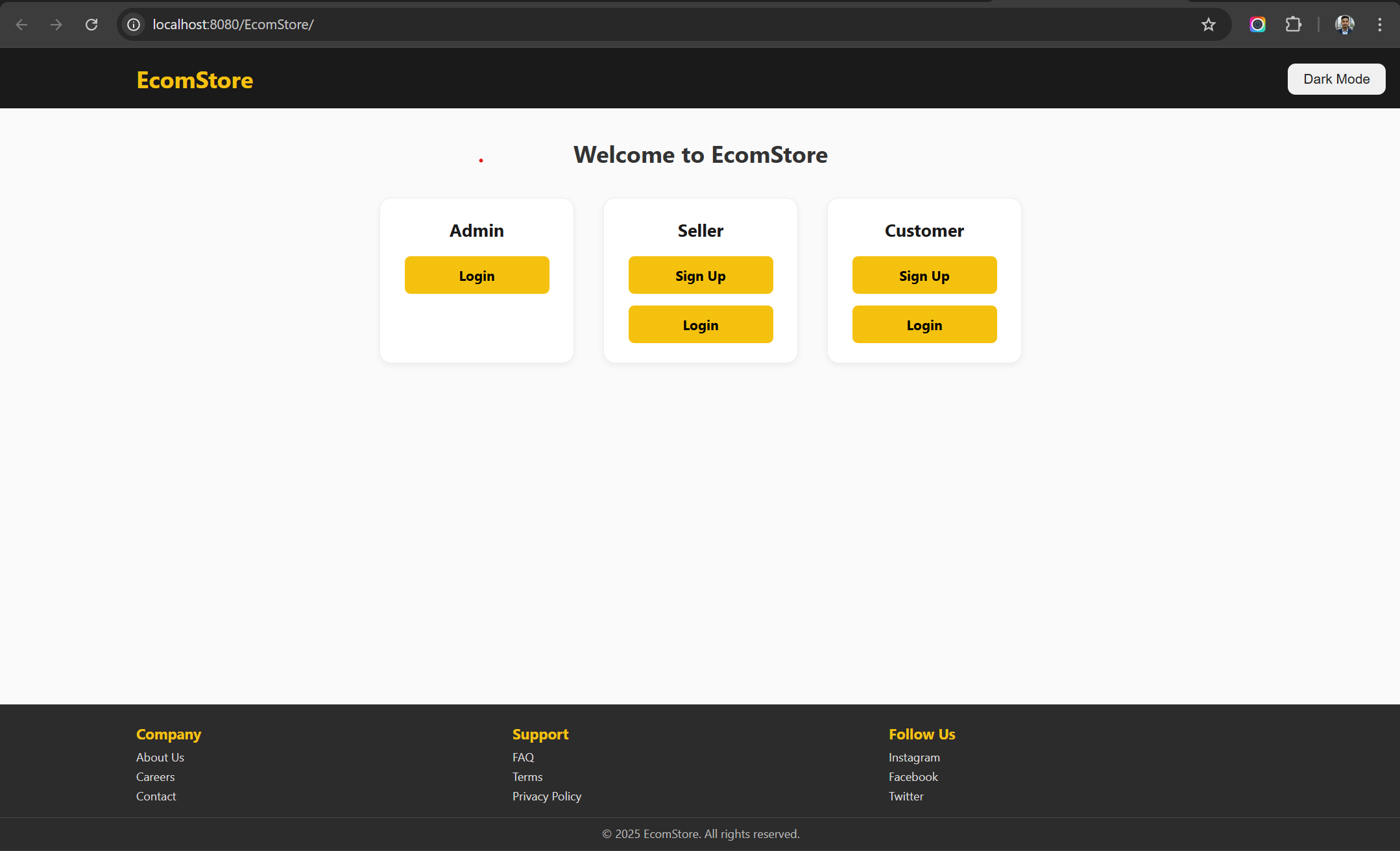
Task: Open the About Us page
Action: (160, 757)
